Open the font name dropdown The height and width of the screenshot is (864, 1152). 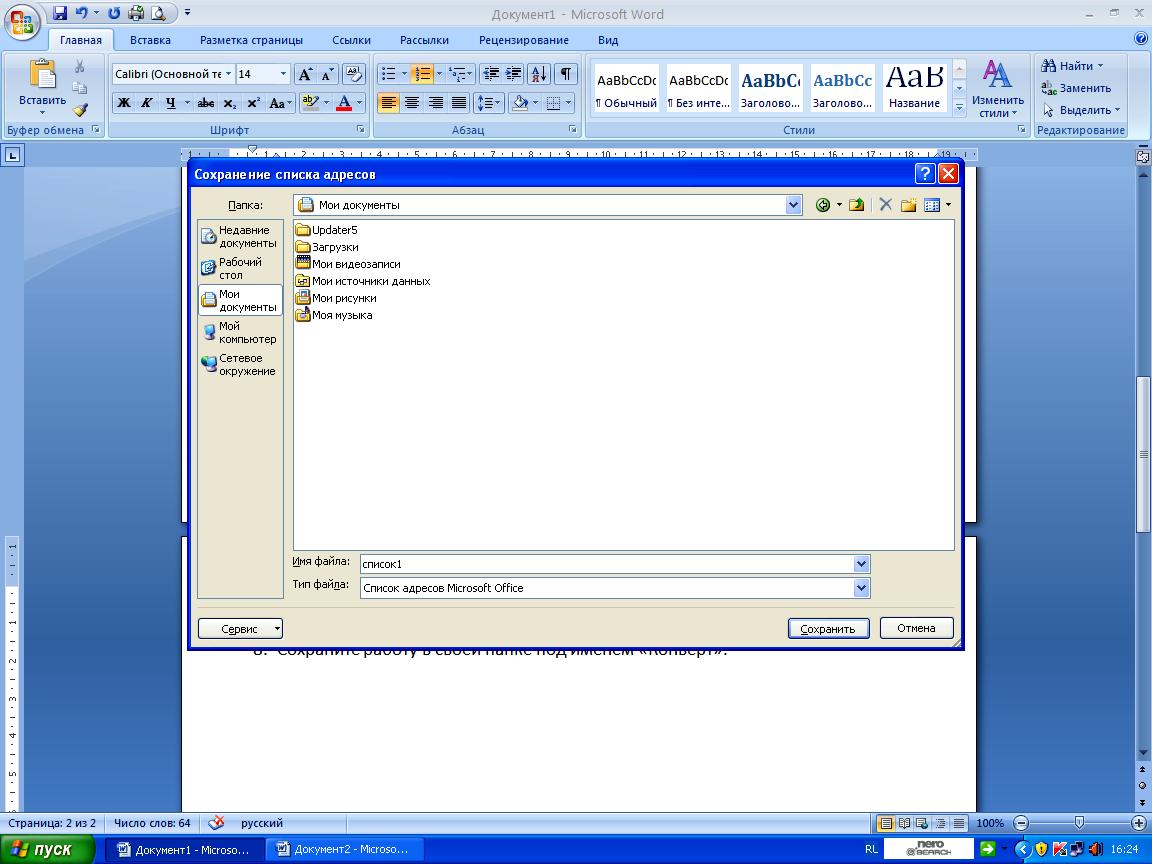click(x=228, y=74)
